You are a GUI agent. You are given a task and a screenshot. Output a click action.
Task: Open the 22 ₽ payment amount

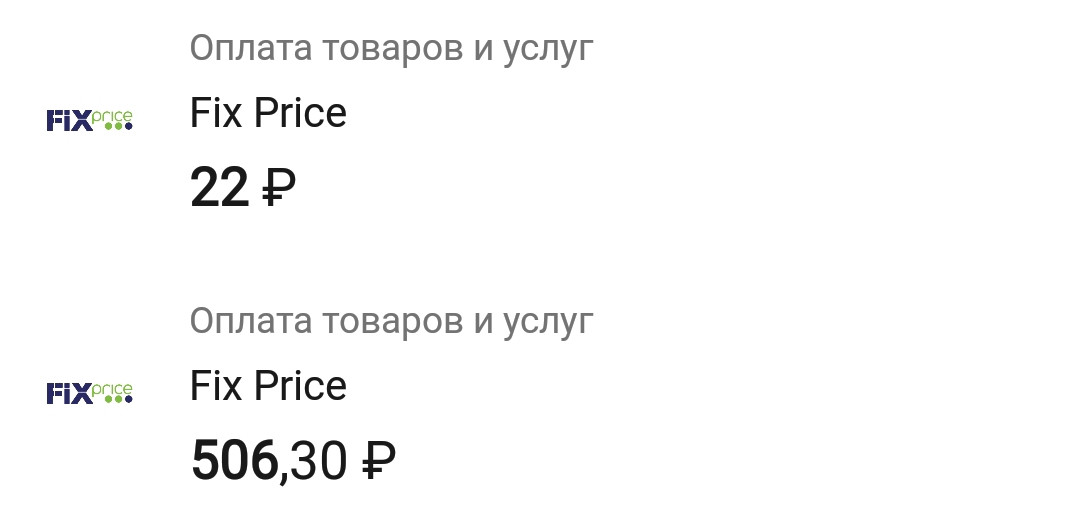[243, 187]
